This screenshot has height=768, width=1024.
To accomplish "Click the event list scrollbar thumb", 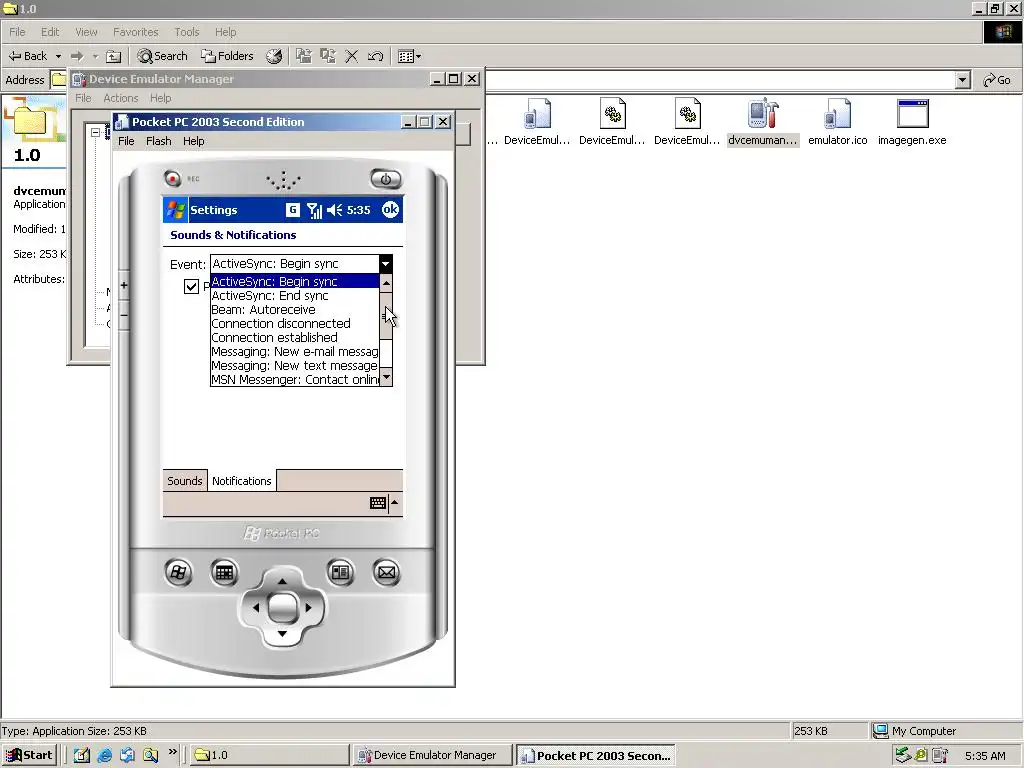I will point(386,316).
